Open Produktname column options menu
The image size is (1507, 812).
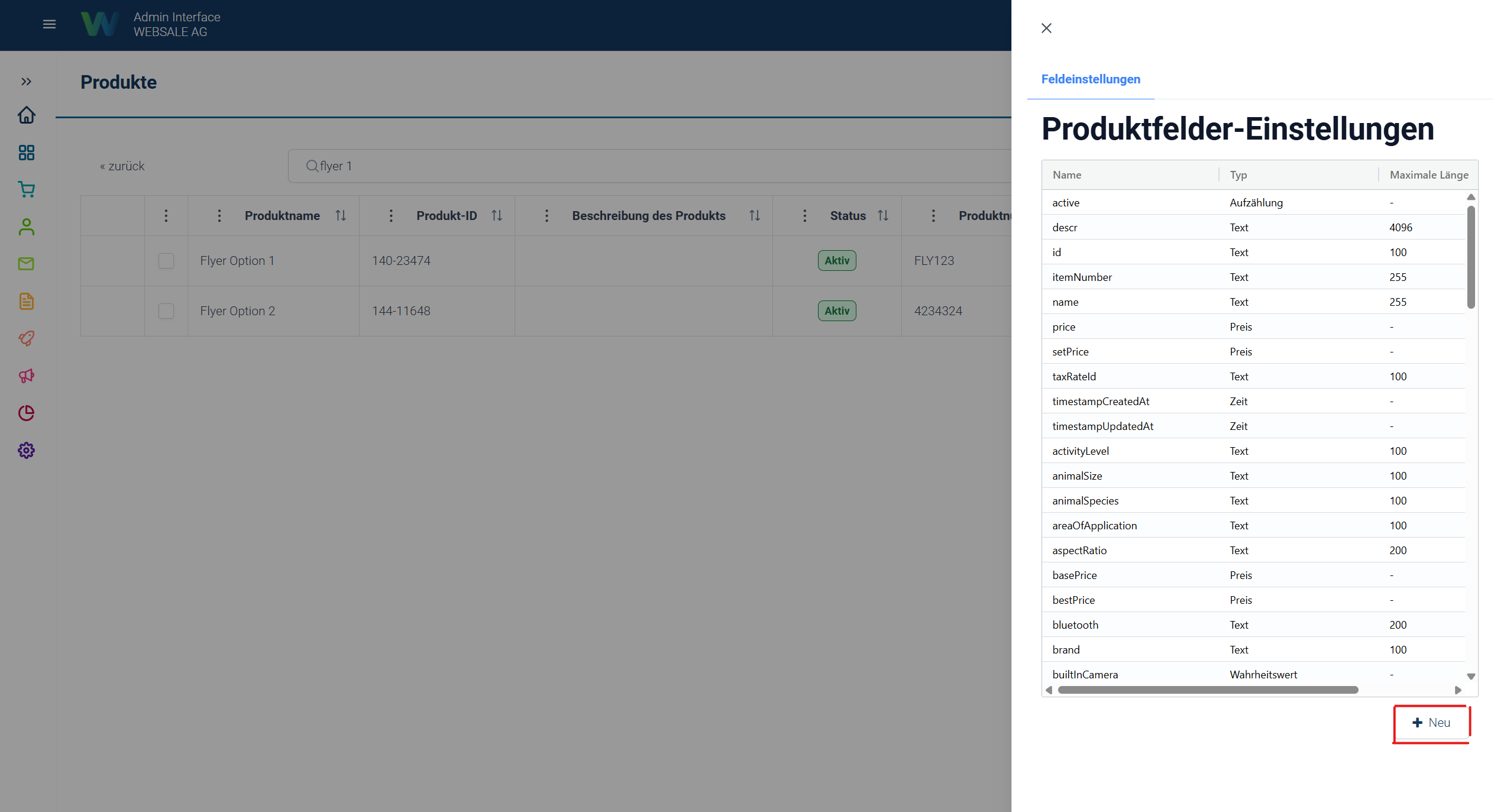(x=219, y=216)
